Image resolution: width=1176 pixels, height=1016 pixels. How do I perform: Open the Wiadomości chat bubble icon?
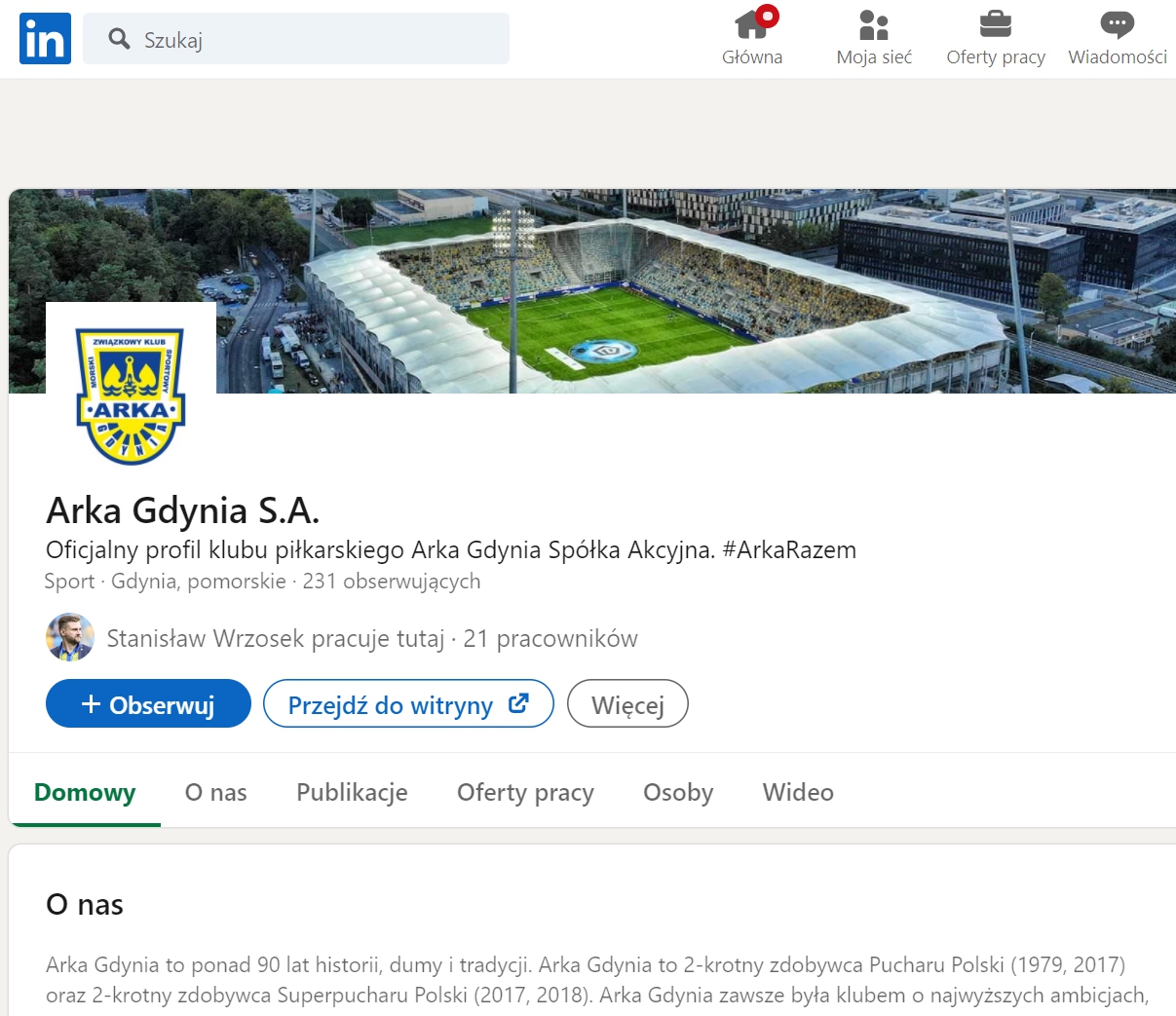[1118, 25]
